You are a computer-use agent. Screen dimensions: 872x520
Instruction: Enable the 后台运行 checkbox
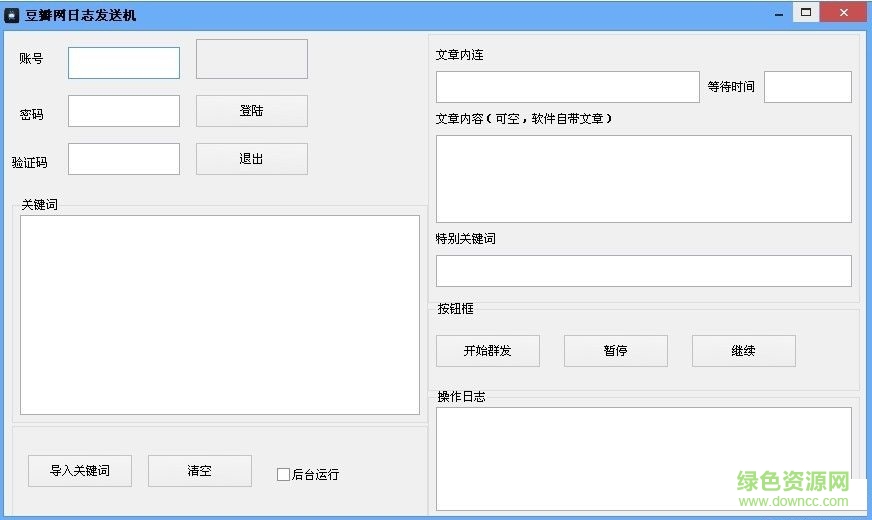283,475
